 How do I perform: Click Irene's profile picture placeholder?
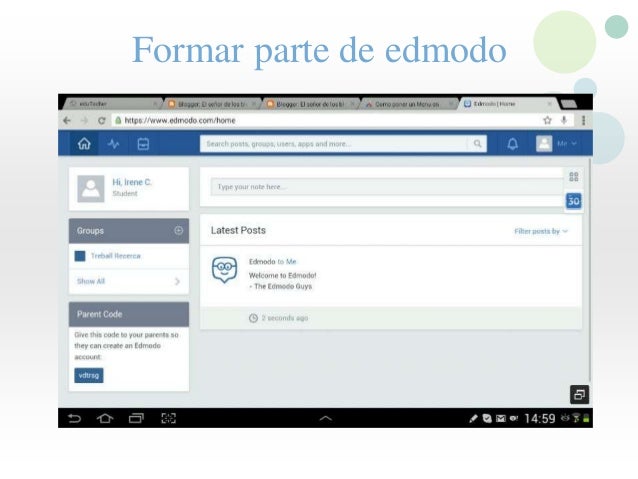tap(91, 189)
